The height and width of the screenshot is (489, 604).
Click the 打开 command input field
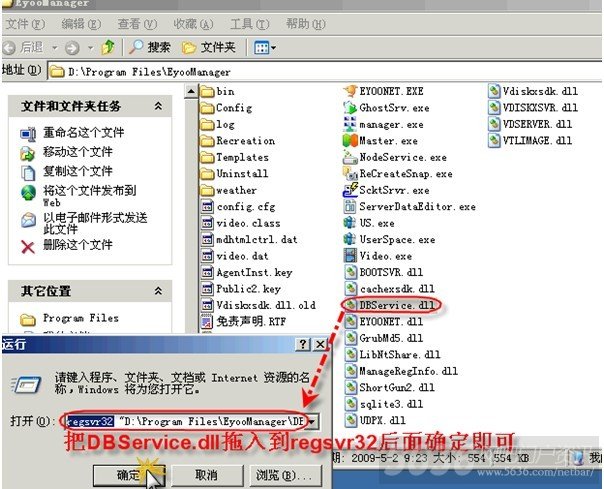[x=185, y=422]
